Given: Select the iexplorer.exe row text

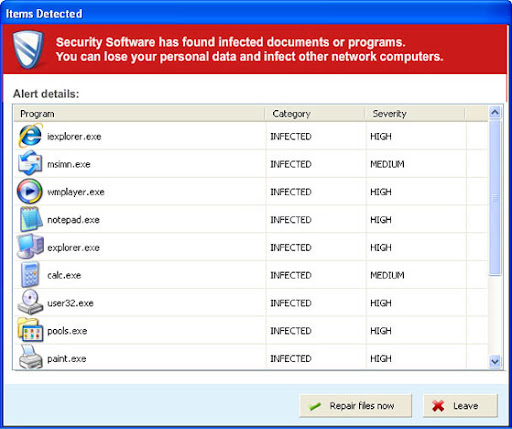Looking at the screenshot, I should 74,136.
